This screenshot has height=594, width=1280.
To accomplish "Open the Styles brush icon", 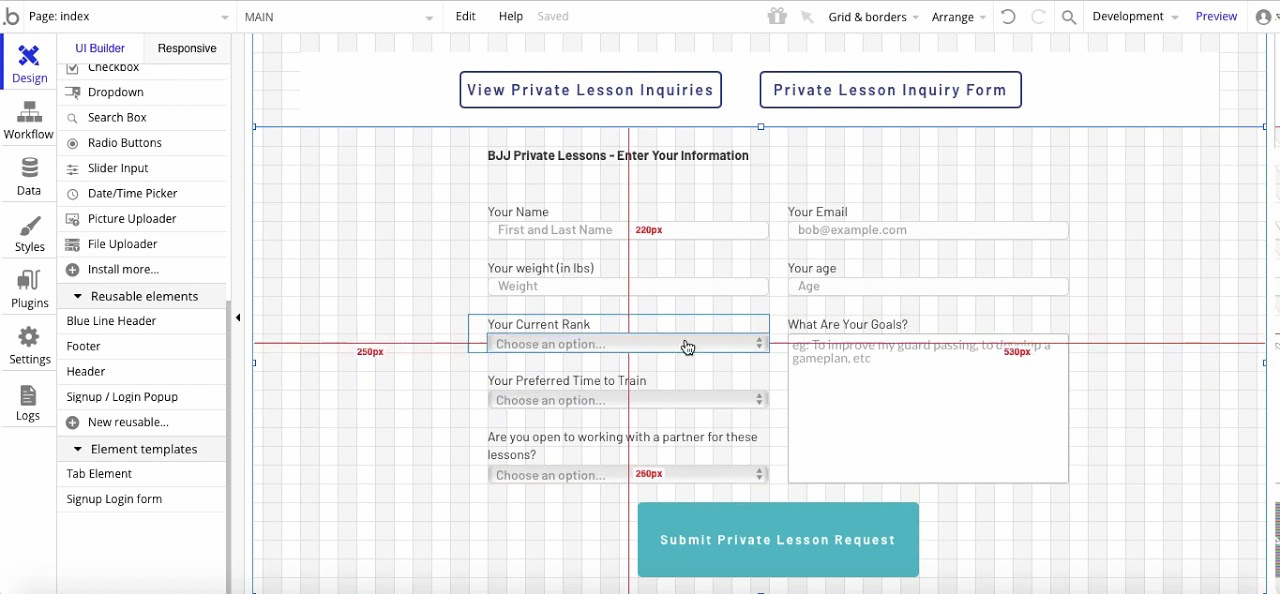I will [x=30, y=226].
